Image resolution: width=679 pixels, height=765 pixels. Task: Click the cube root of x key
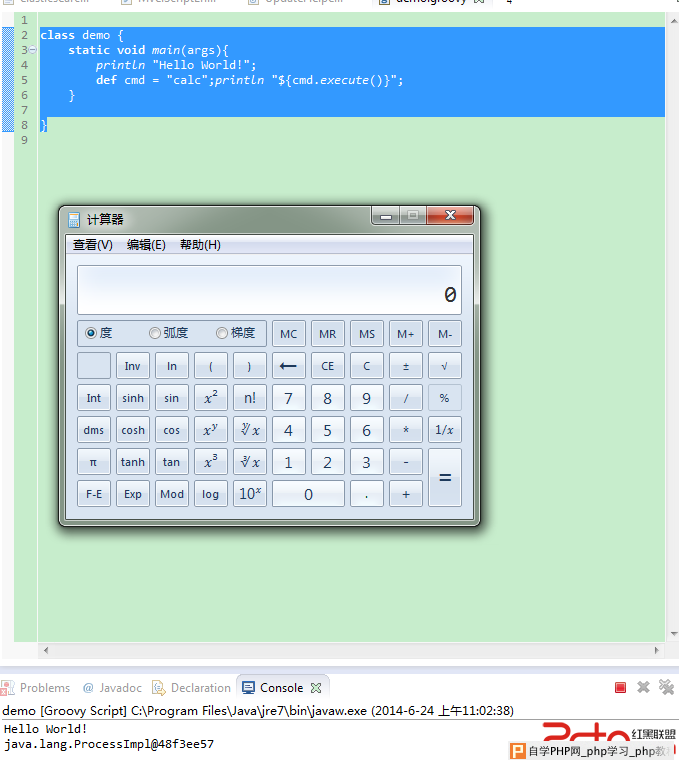coord(250,462)
